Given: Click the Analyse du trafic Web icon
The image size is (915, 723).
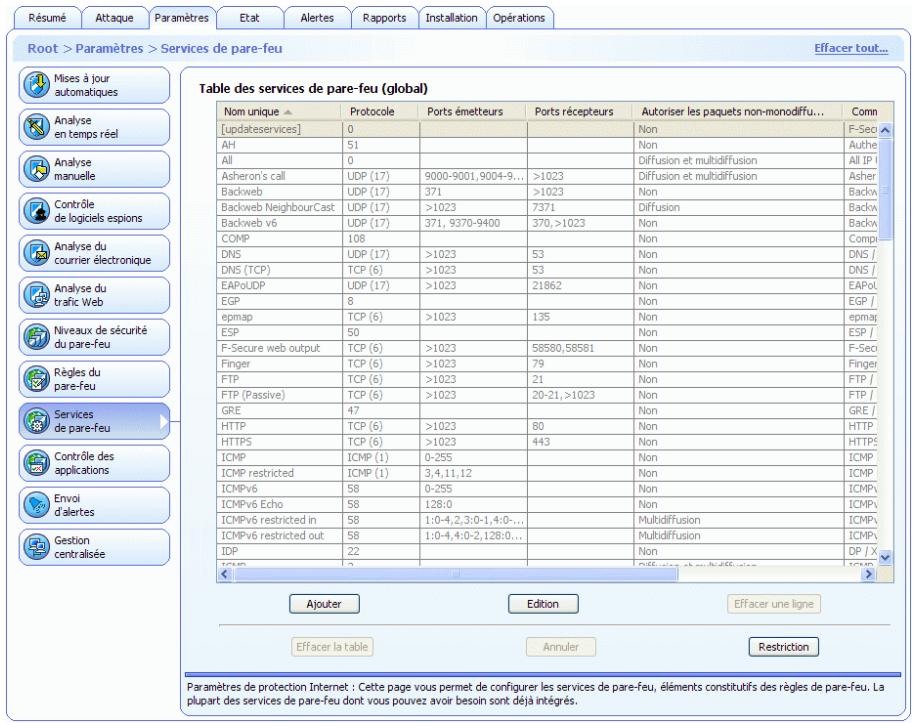Looking at the screenshot, I should [x=36, y=295].
